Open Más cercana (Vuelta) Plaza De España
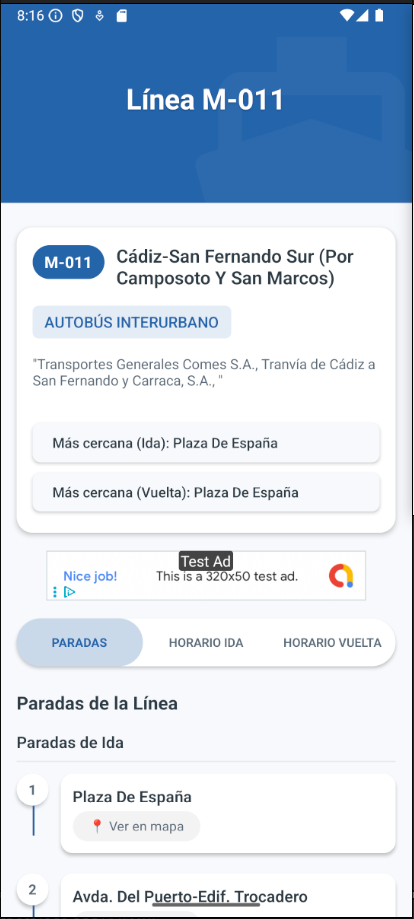414x919 pixels. [206, 492]
